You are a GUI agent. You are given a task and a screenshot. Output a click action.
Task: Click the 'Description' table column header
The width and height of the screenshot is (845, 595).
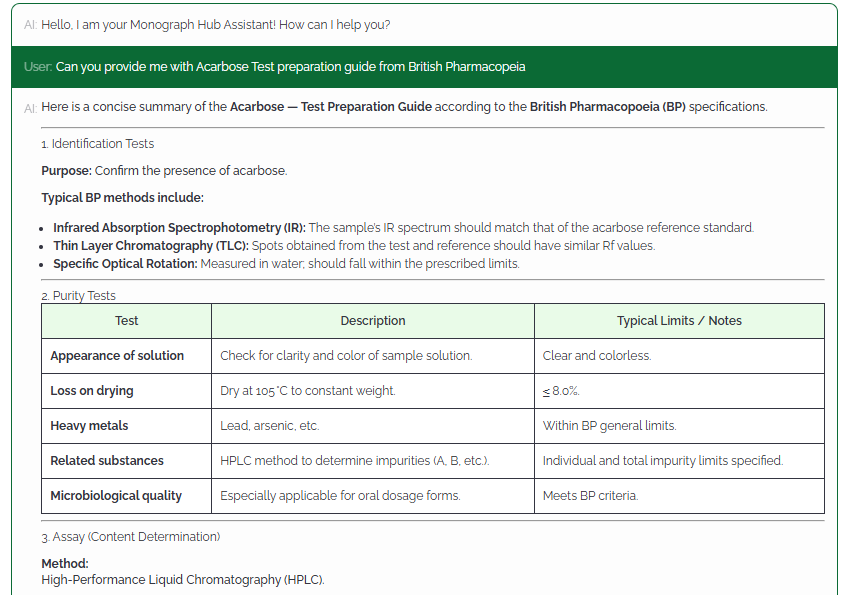point(372,320)
